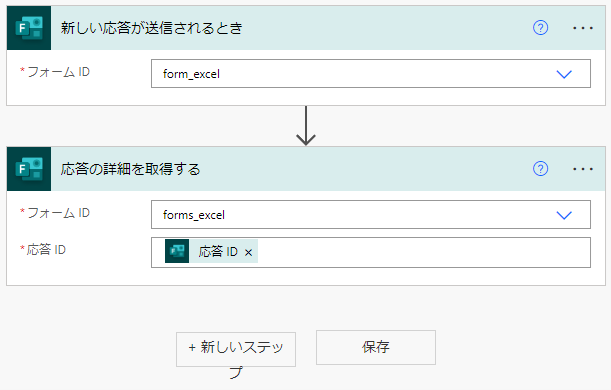Open ellipsis menu of 新しい応答が送信されるとき
The width and height of the screenshot is (611, 390).
(583, 28)
